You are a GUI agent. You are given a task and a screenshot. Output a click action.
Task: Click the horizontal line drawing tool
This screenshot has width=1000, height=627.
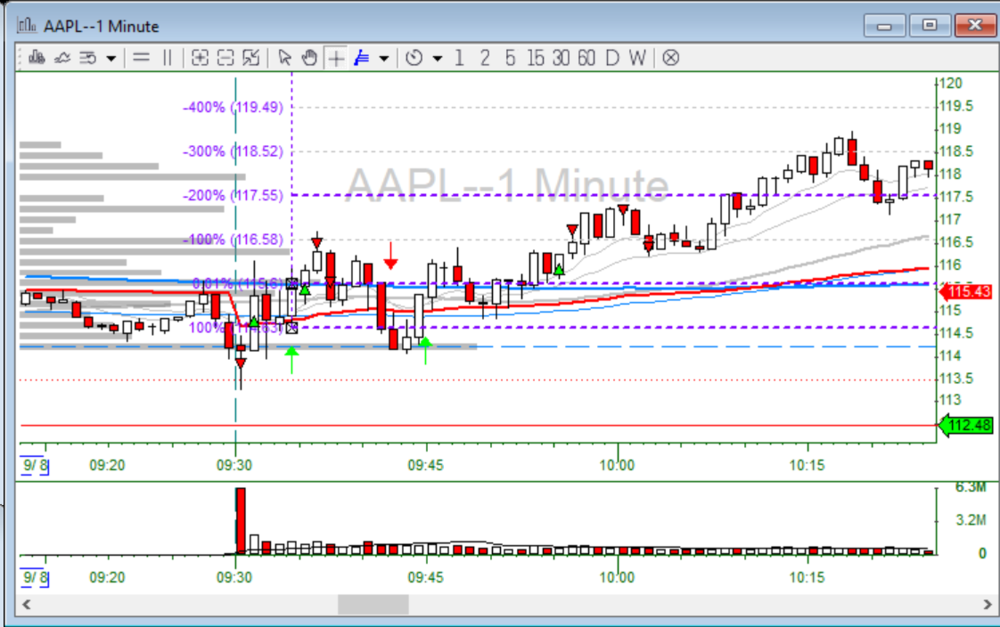coord(140,58)
